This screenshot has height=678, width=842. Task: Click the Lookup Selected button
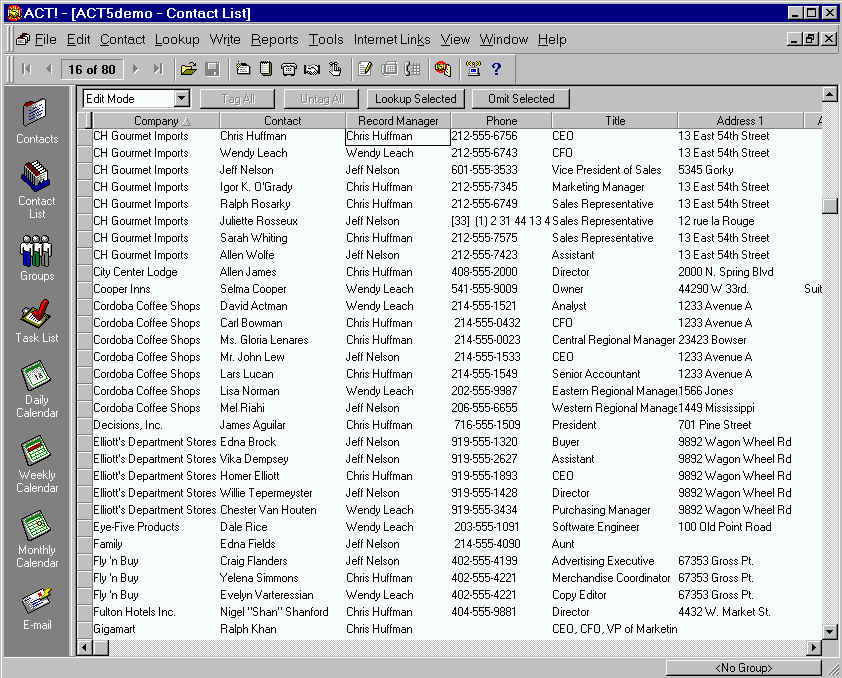[416, 99]
